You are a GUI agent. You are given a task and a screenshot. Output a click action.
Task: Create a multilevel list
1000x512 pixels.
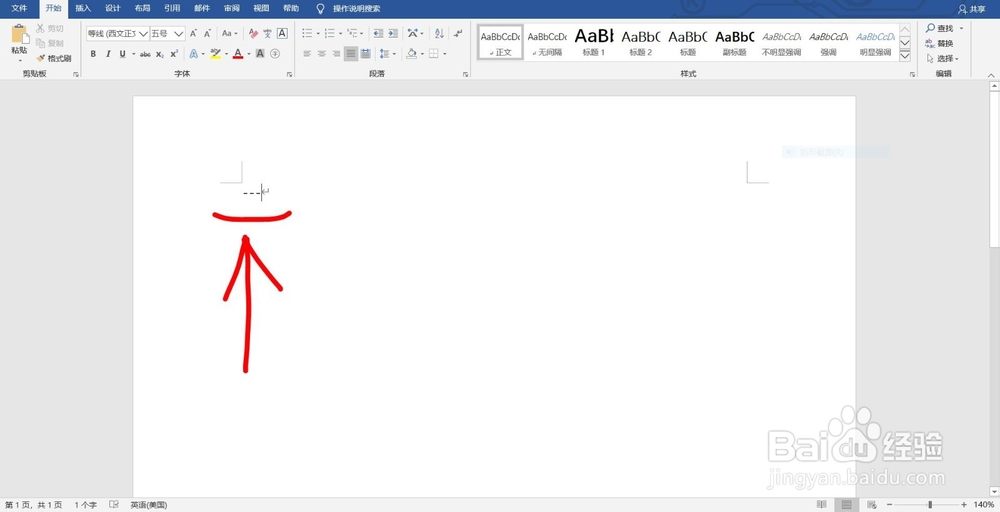(352, 33)
